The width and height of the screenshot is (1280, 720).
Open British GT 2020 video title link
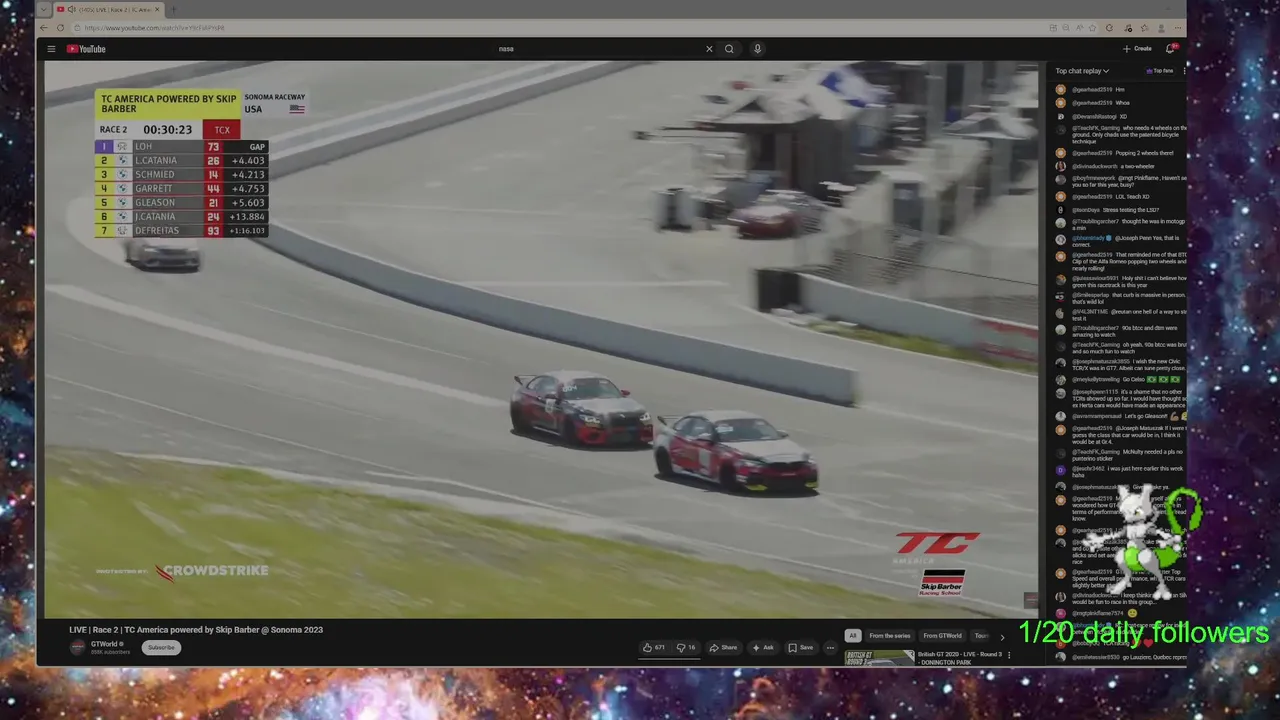[960, 658]
